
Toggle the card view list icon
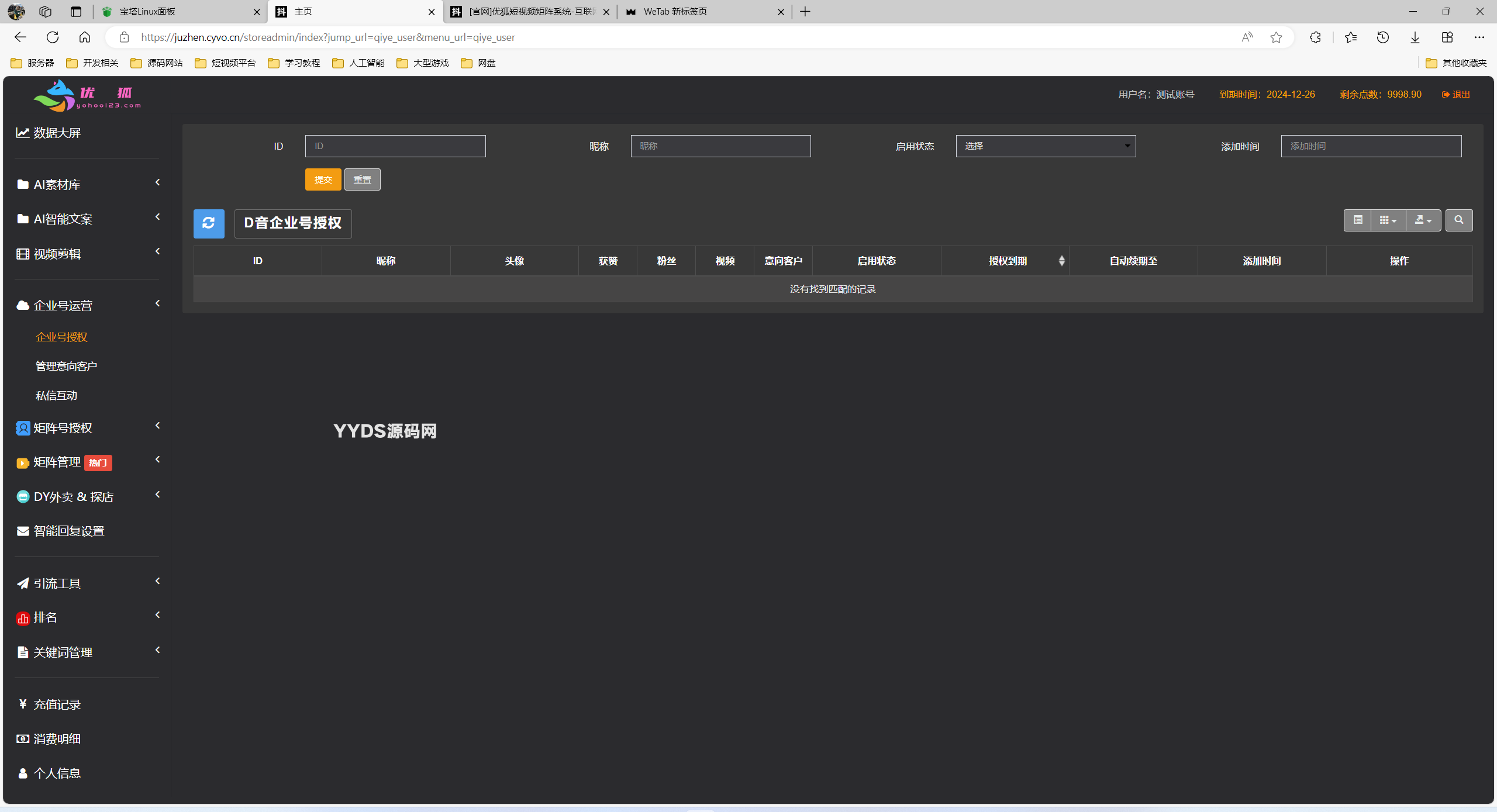pos(1357,220)
